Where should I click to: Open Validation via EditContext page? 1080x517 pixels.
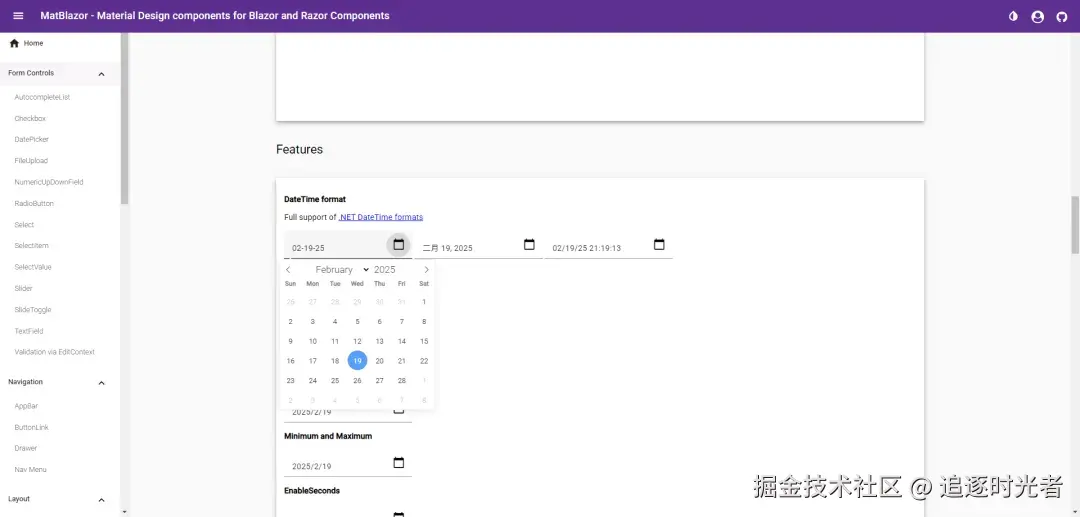pos(54,352)
